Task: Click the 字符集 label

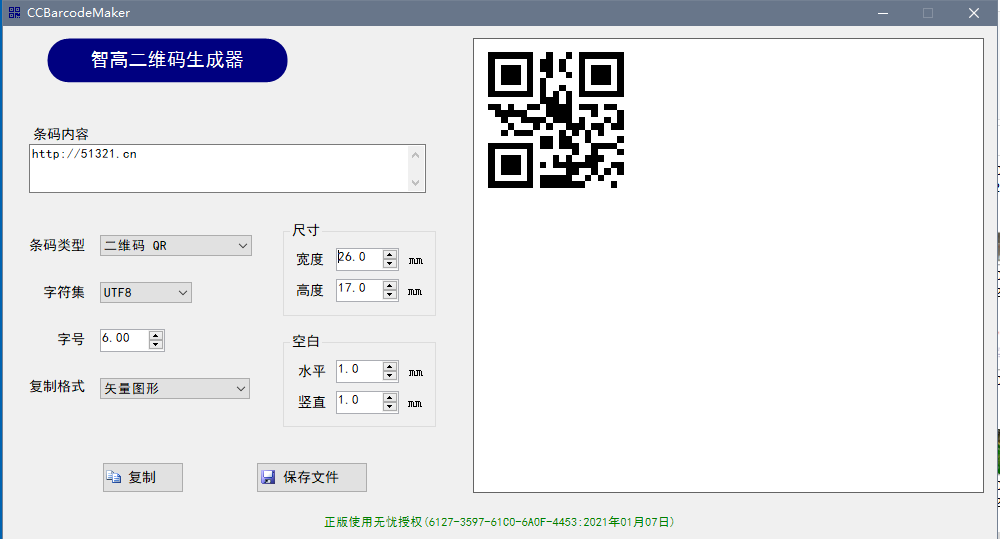Action: click(x=64, y=292)
